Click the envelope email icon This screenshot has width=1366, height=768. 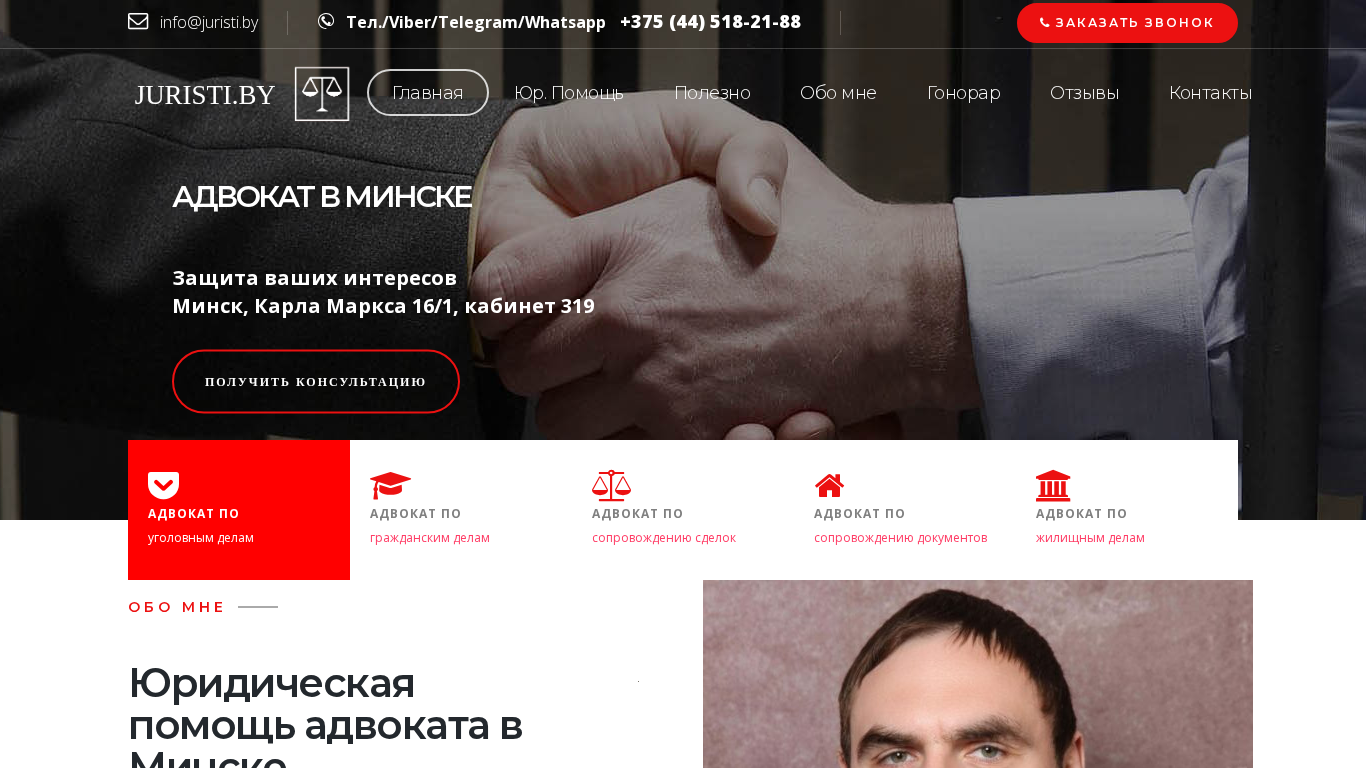coord(138,21)
